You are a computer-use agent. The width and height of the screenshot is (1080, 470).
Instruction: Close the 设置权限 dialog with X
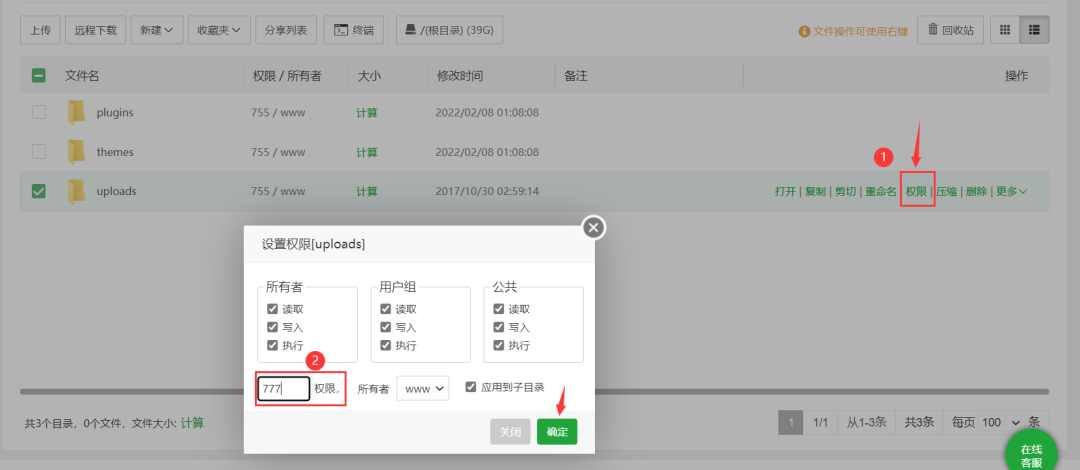(x=594, y=227)
